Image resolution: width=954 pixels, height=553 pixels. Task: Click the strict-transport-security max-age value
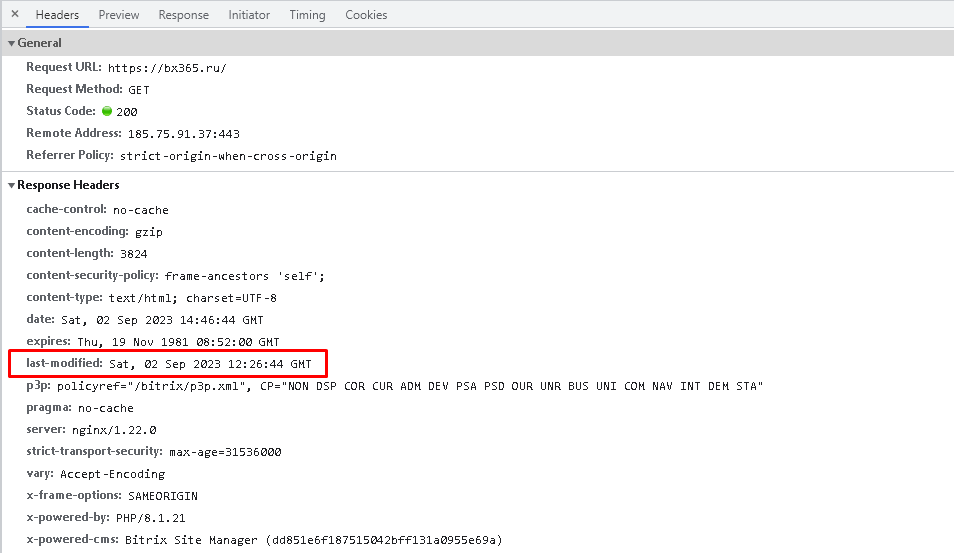[x=225, y=452]
